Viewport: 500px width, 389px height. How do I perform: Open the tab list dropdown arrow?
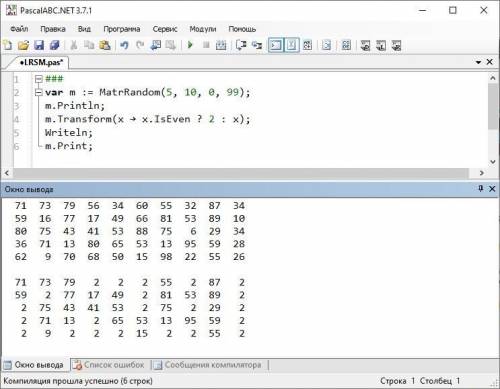tap(478, 62)
